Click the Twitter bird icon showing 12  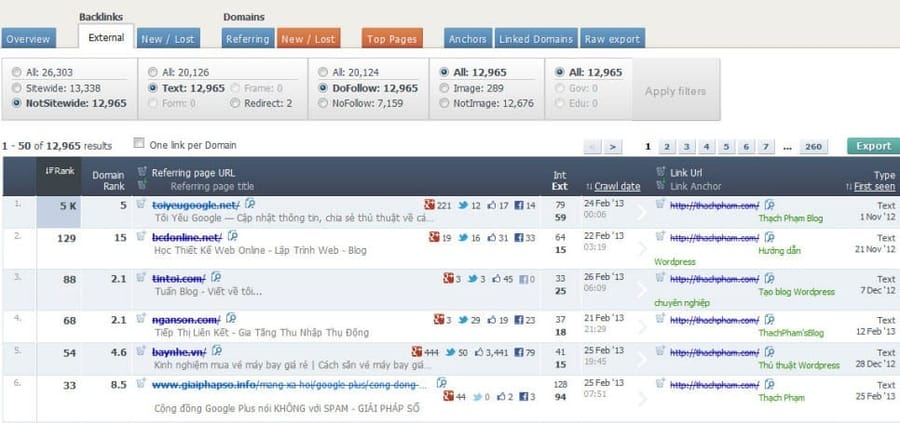463,205
